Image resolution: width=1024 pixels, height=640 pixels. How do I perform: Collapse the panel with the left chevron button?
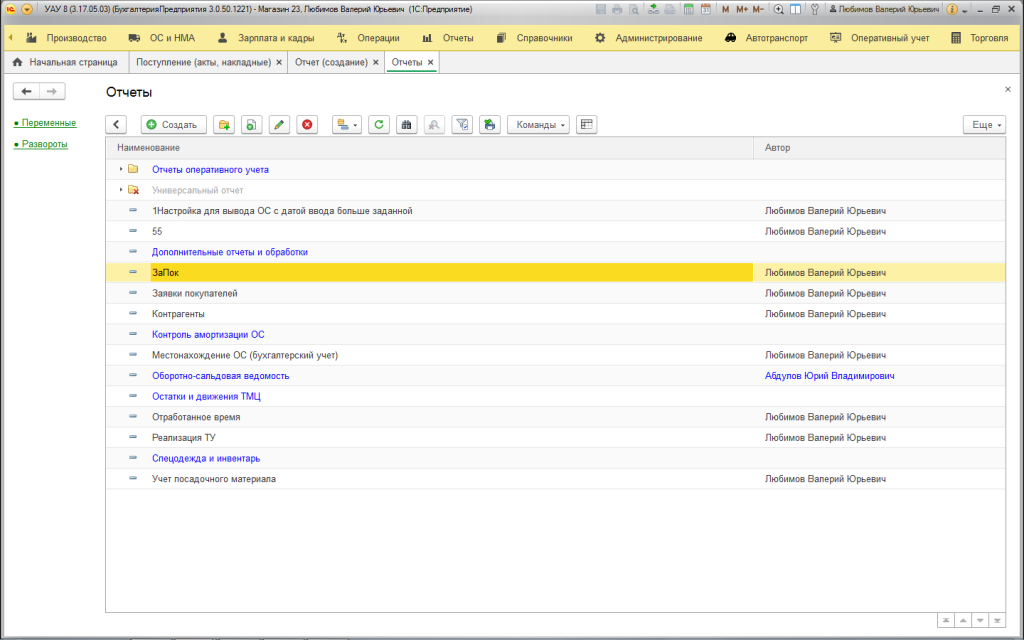tap(116, 125)
